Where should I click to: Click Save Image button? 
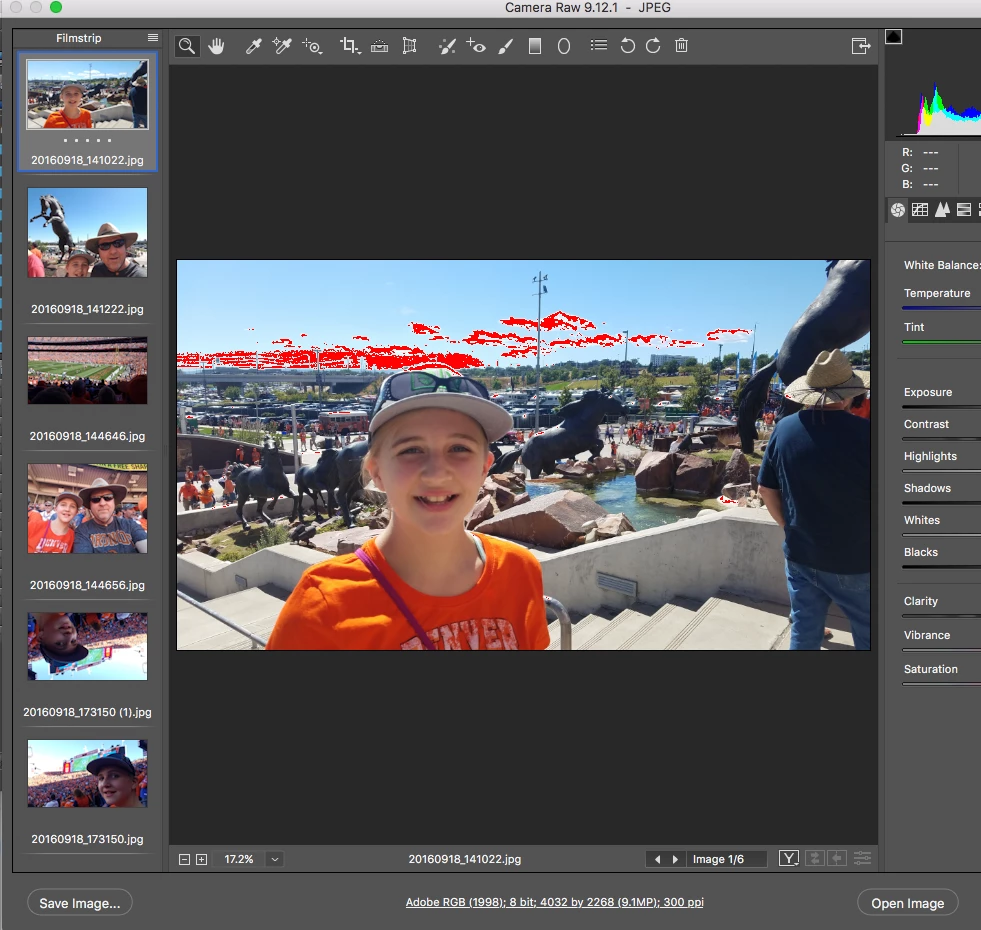79,903
